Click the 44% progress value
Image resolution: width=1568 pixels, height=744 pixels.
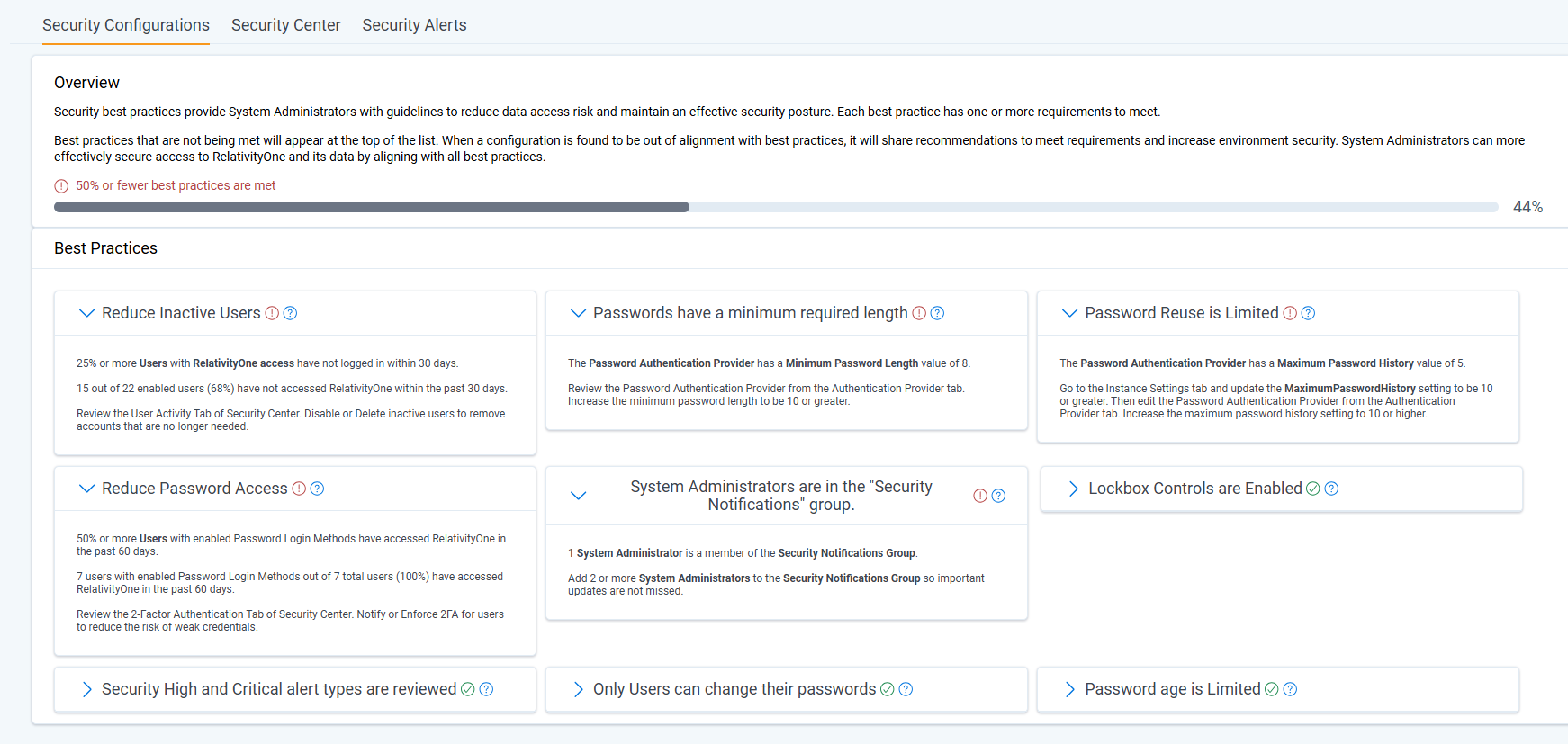pos(1527,207)
